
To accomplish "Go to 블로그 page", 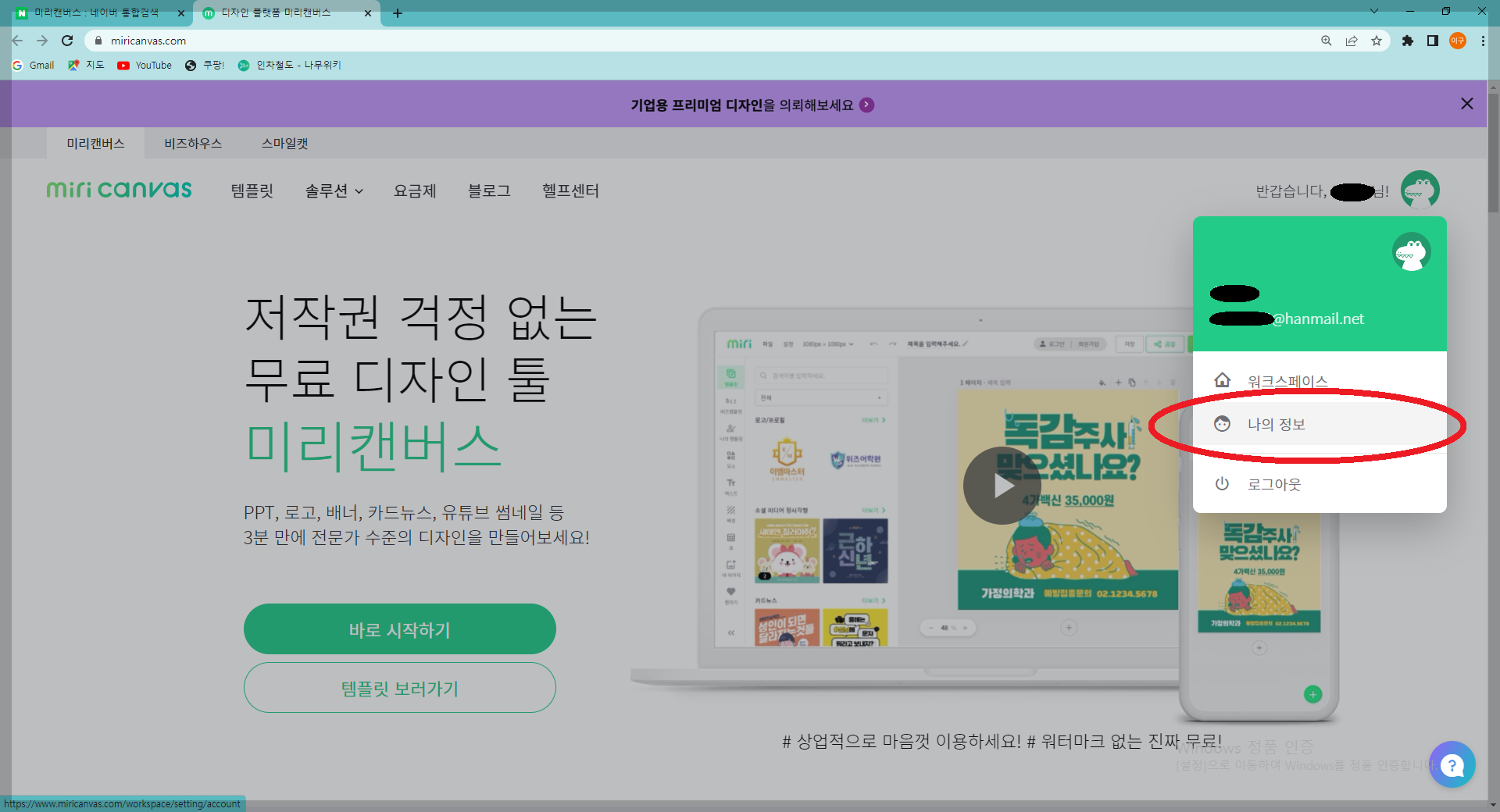I will [489, 191].
